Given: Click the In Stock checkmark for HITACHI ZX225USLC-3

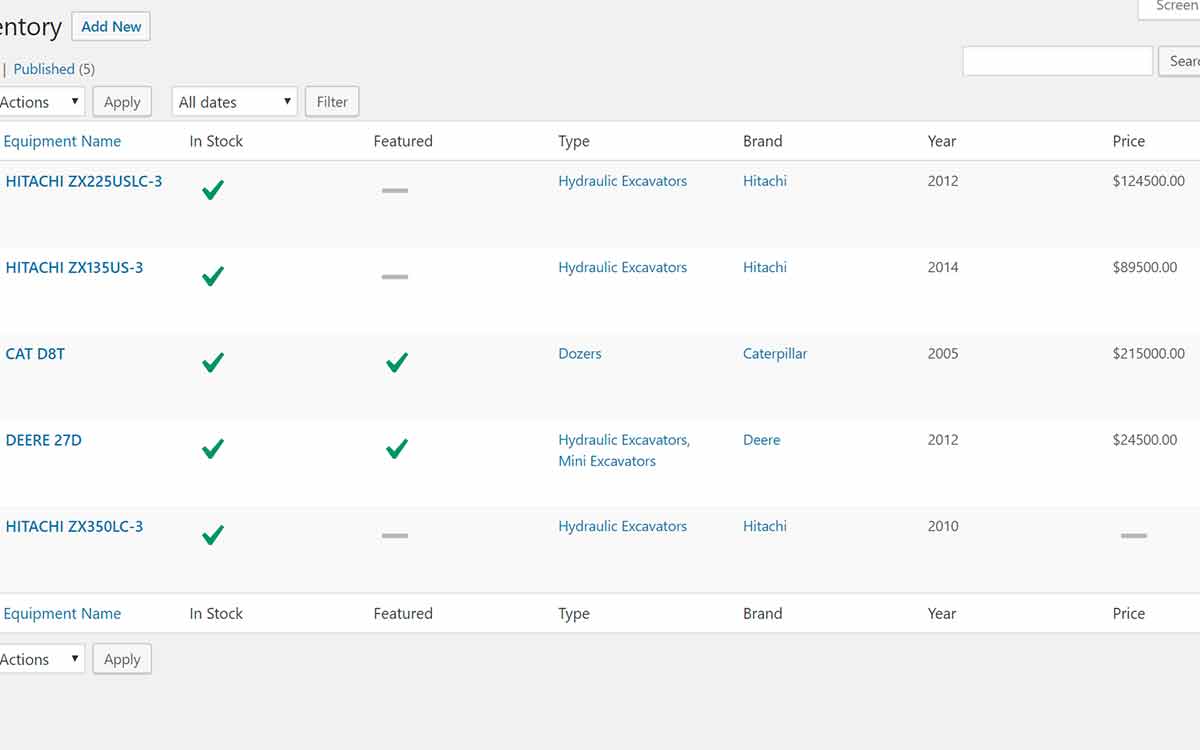Looking at the screenshot, I should 212,190.
